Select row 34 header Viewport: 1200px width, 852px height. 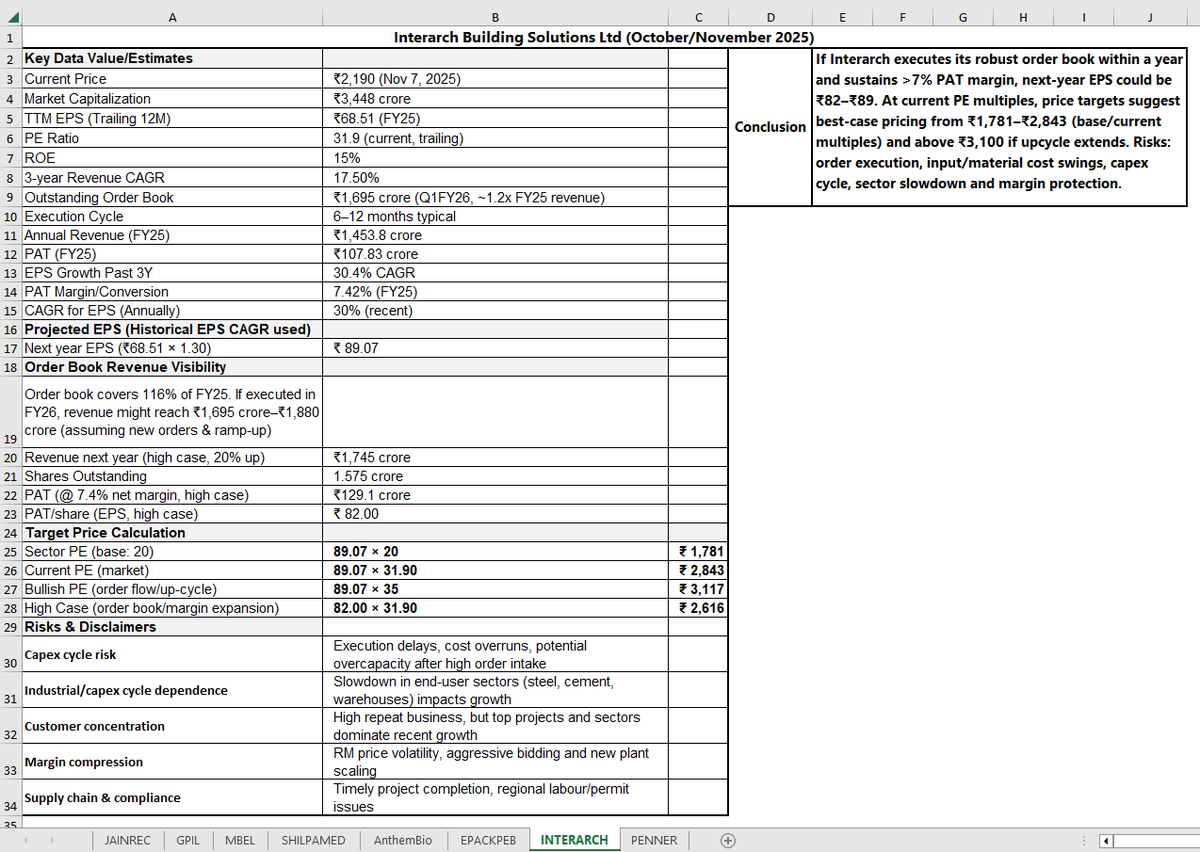(x=10, y=798)
